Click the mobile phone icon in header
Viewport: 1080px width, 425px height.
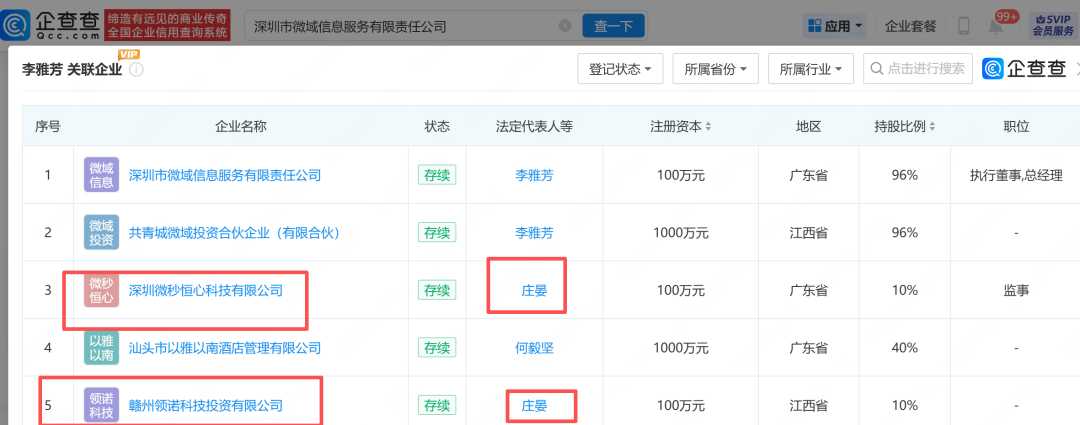coord(964,26)
